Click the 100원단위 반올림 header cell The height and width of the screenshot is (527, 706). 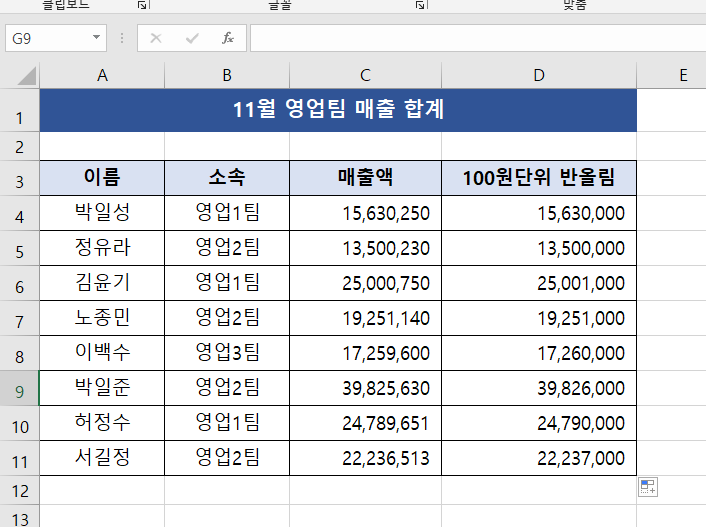point(539,178)
